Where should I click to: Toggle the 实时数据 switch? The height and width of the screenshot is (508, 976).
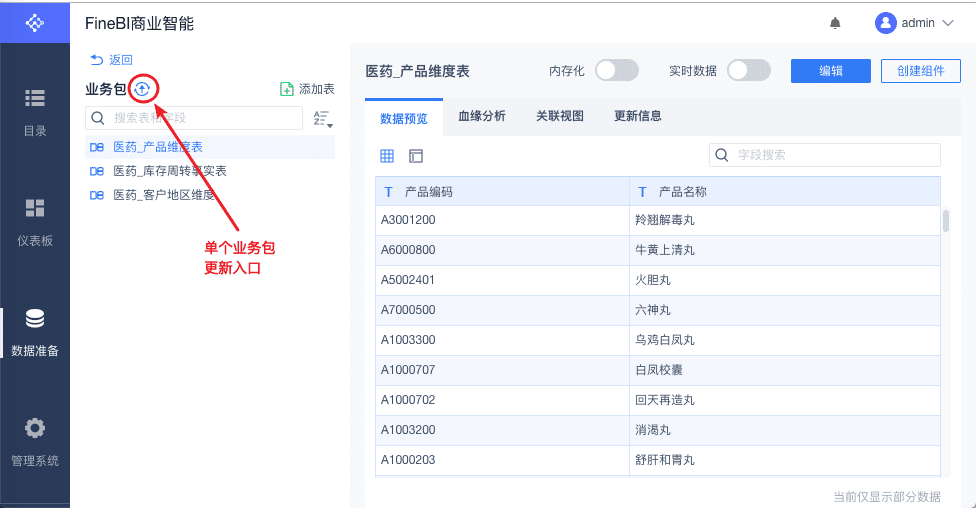(x=748, y=70)
